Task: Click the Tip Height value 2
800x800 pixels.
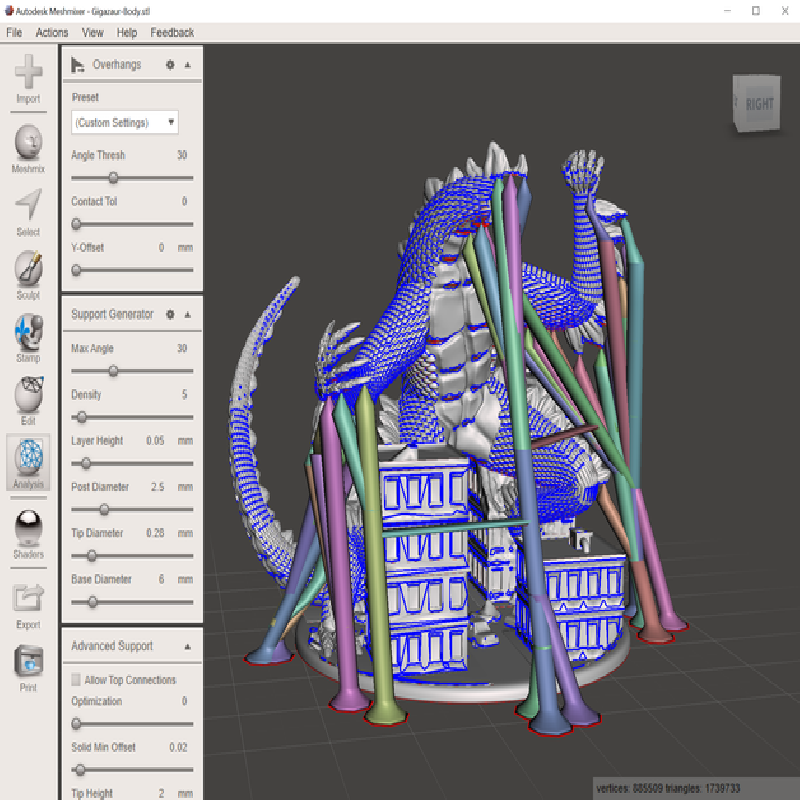Action: coord(161,793)
